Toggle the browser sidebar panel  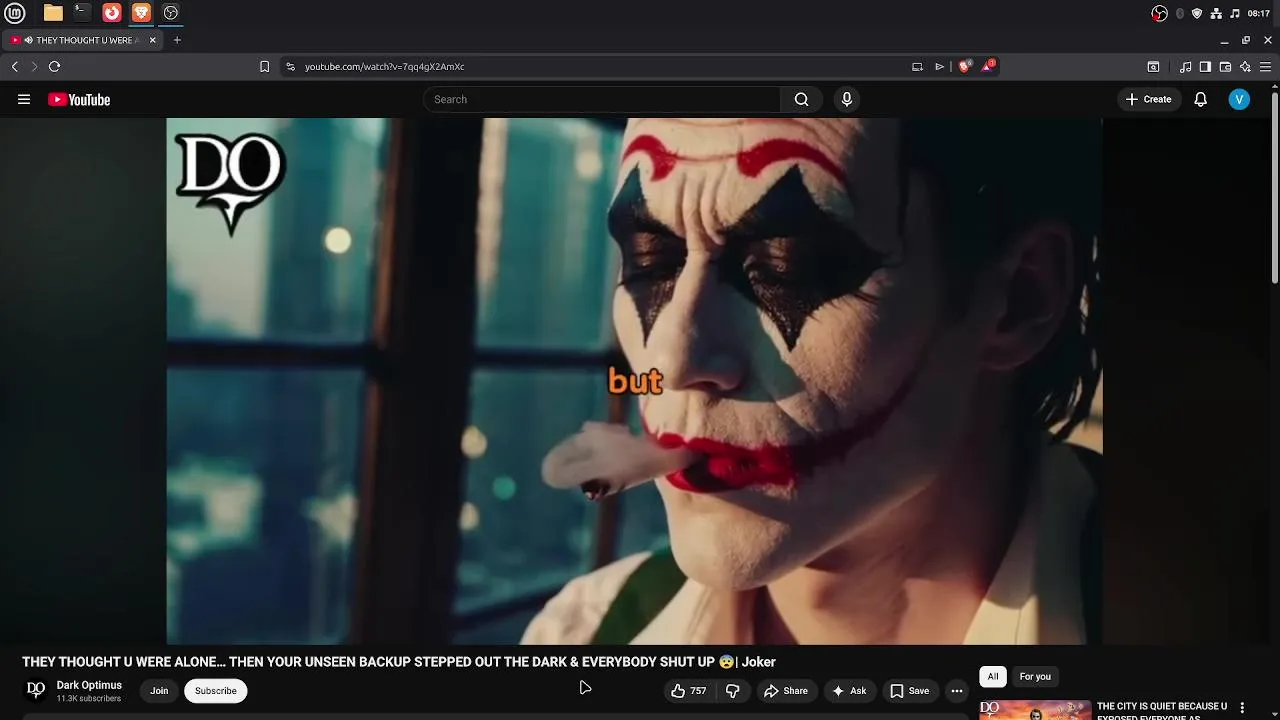click(x=1205, y=67)
